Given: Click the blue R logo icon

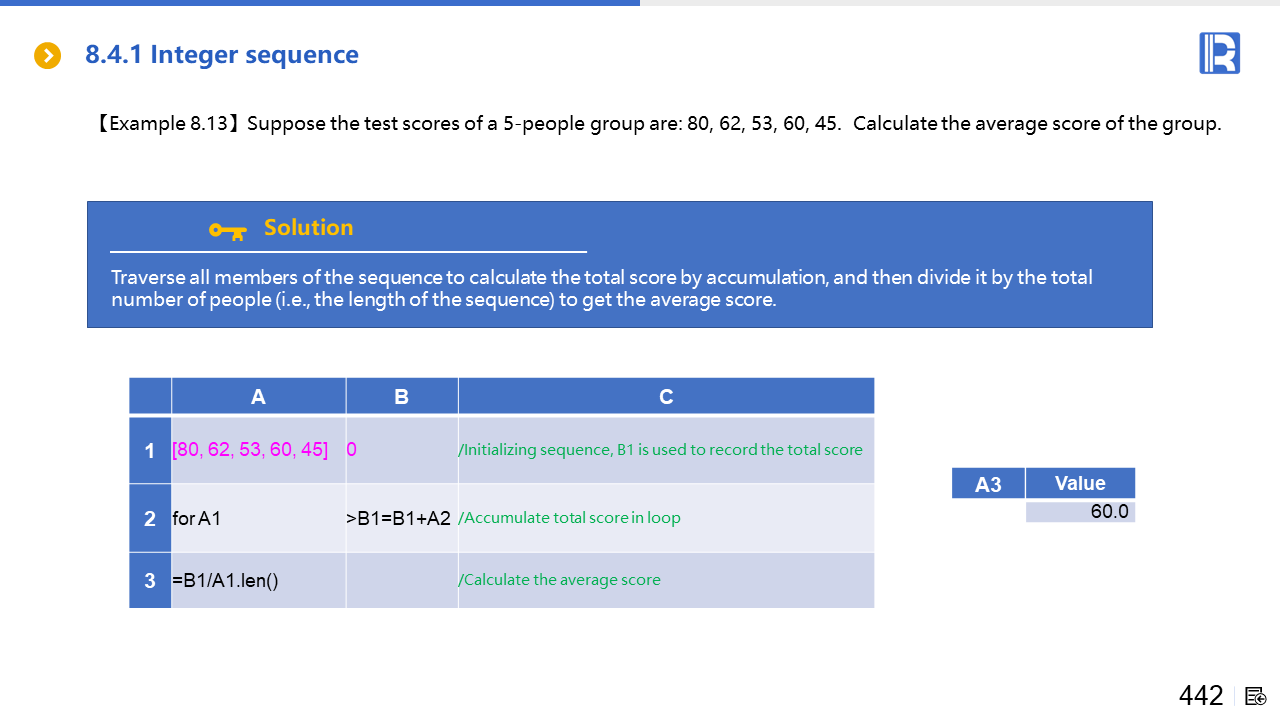Looking at the screenshot, I should [x=1219, y=53].
